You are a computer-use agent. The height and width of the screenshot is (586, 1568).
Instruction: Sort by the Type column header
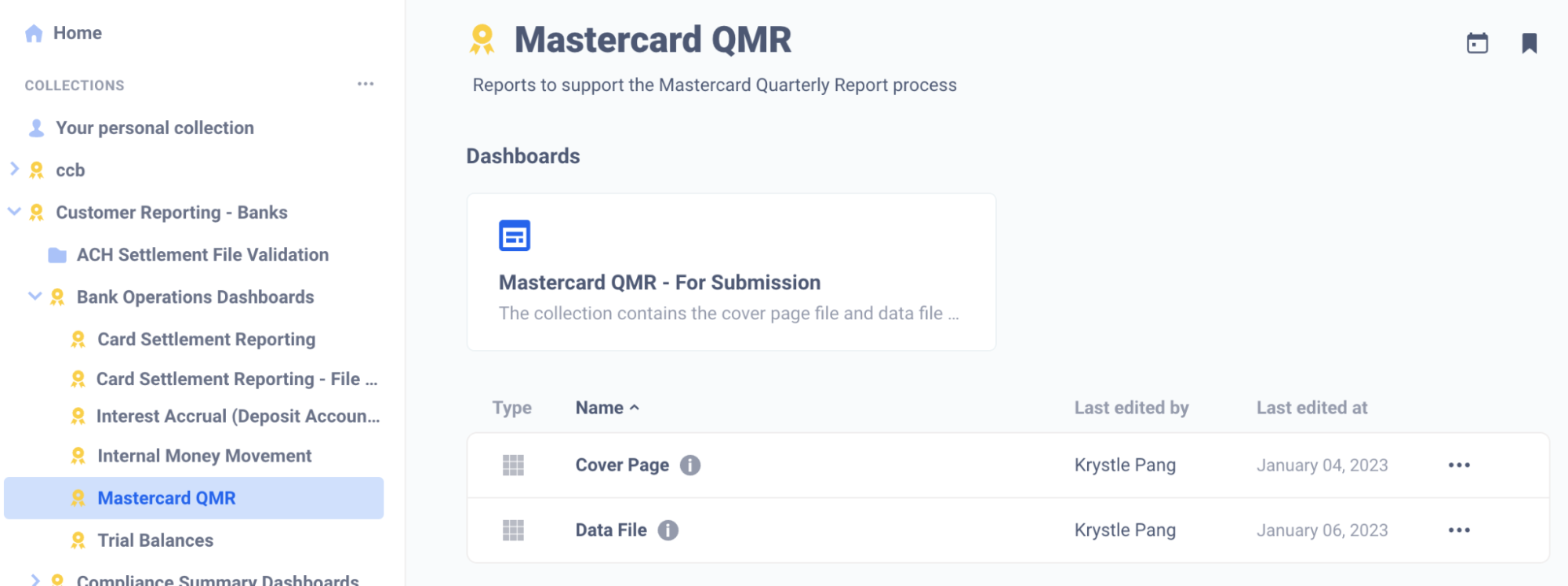pyautogui.click(x=511, y=408)
